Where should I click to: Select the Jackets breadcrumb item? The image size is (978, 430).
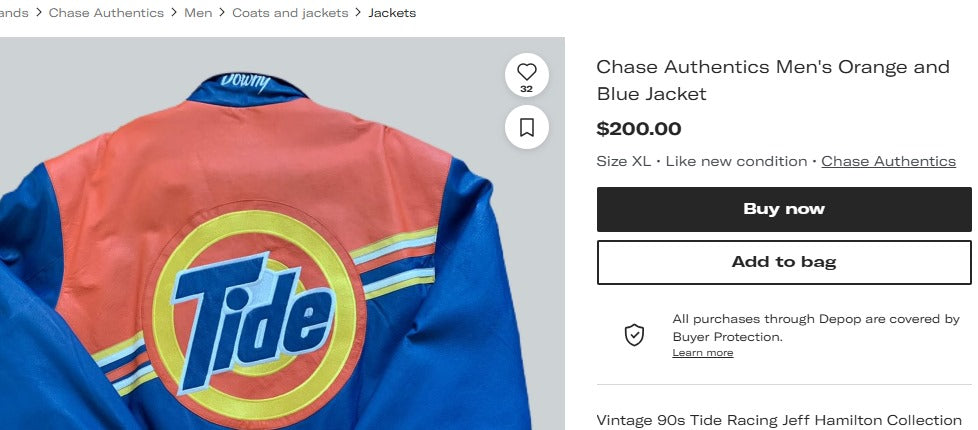392,13
